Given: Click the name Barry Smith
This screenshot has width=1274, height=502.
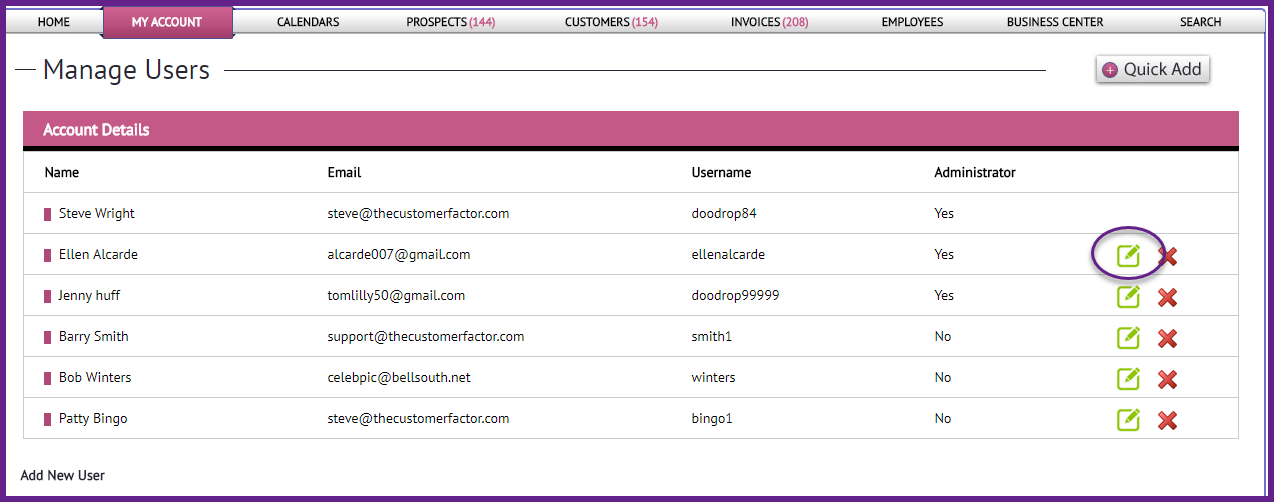Looking at the screenshot, I should pos(94,336).
